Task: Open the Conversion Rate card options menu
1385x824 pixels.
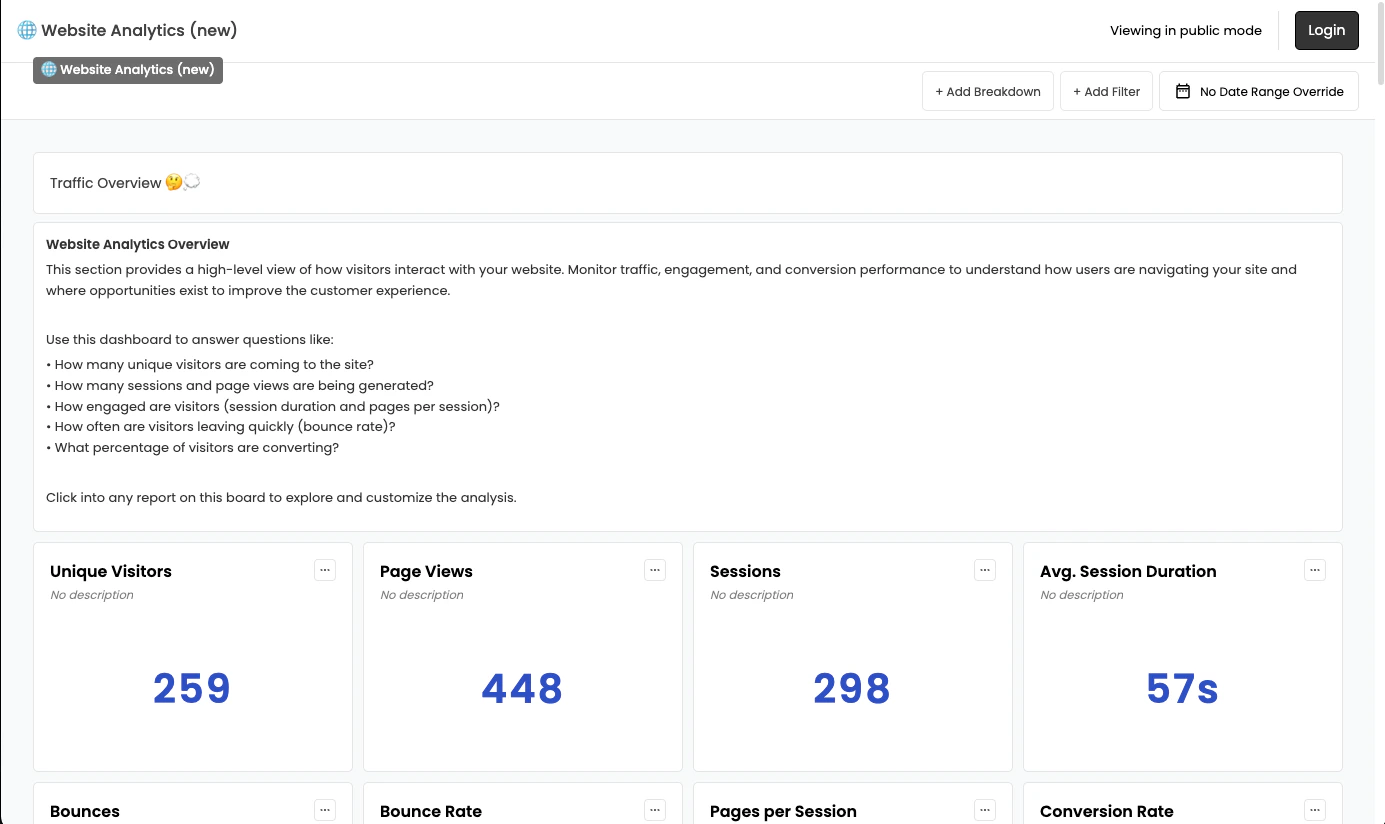Action: [x=1315, y=810]
